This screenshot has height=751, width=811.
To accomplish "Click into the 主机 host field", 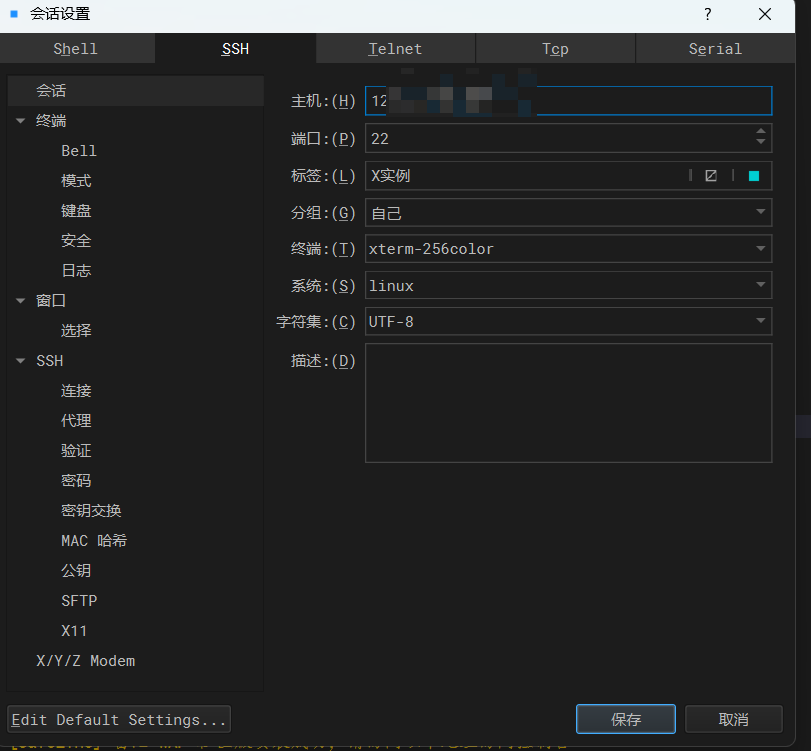I will pyautogui.click(x=568, y=101).
